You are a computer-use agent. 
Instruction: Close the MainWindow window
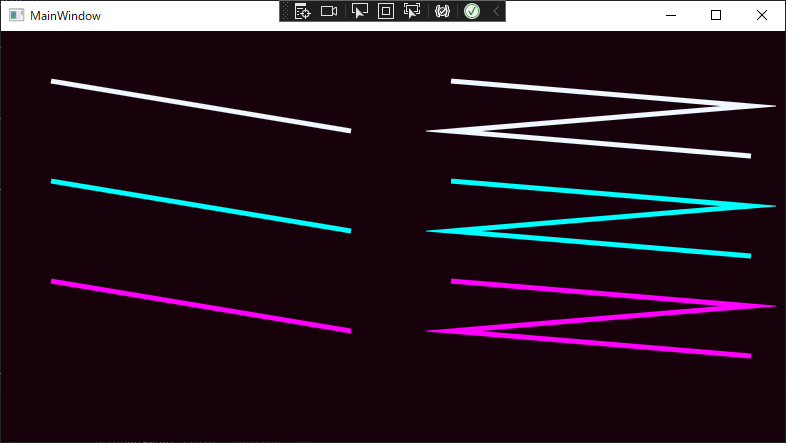point(761,16)
